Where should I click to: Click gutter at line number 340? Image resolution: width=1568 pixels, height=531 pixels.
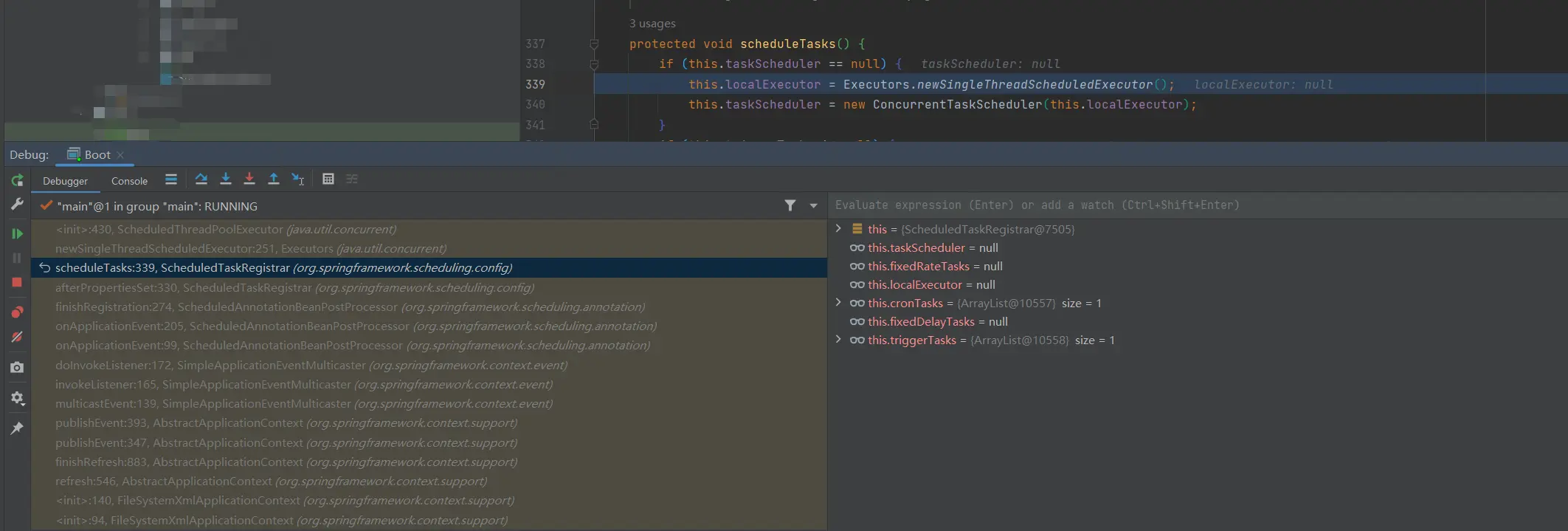click(535, 105)
